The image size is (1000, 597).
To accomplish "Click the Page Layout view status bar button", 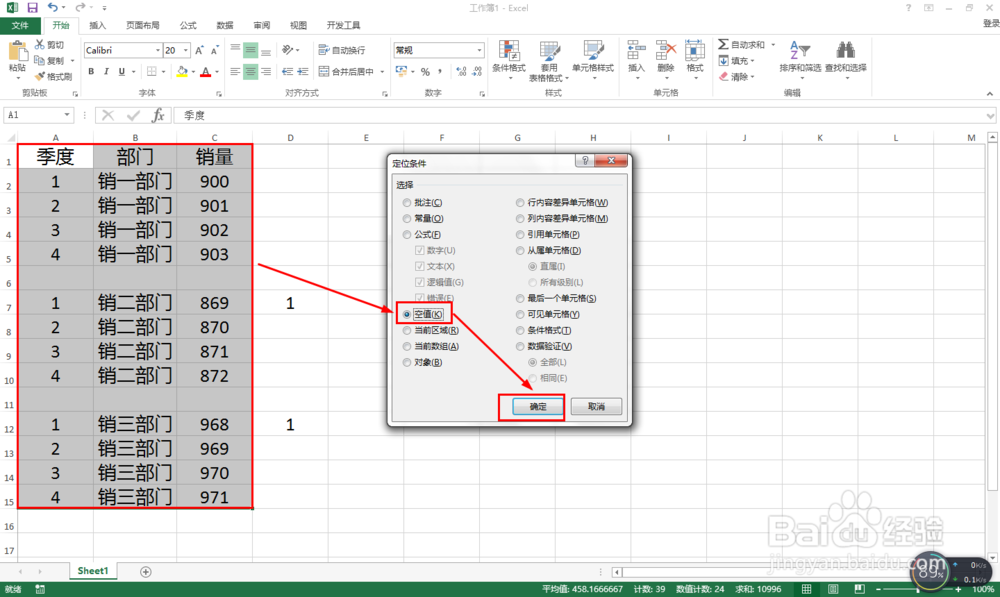I will [x=833, y=589].
